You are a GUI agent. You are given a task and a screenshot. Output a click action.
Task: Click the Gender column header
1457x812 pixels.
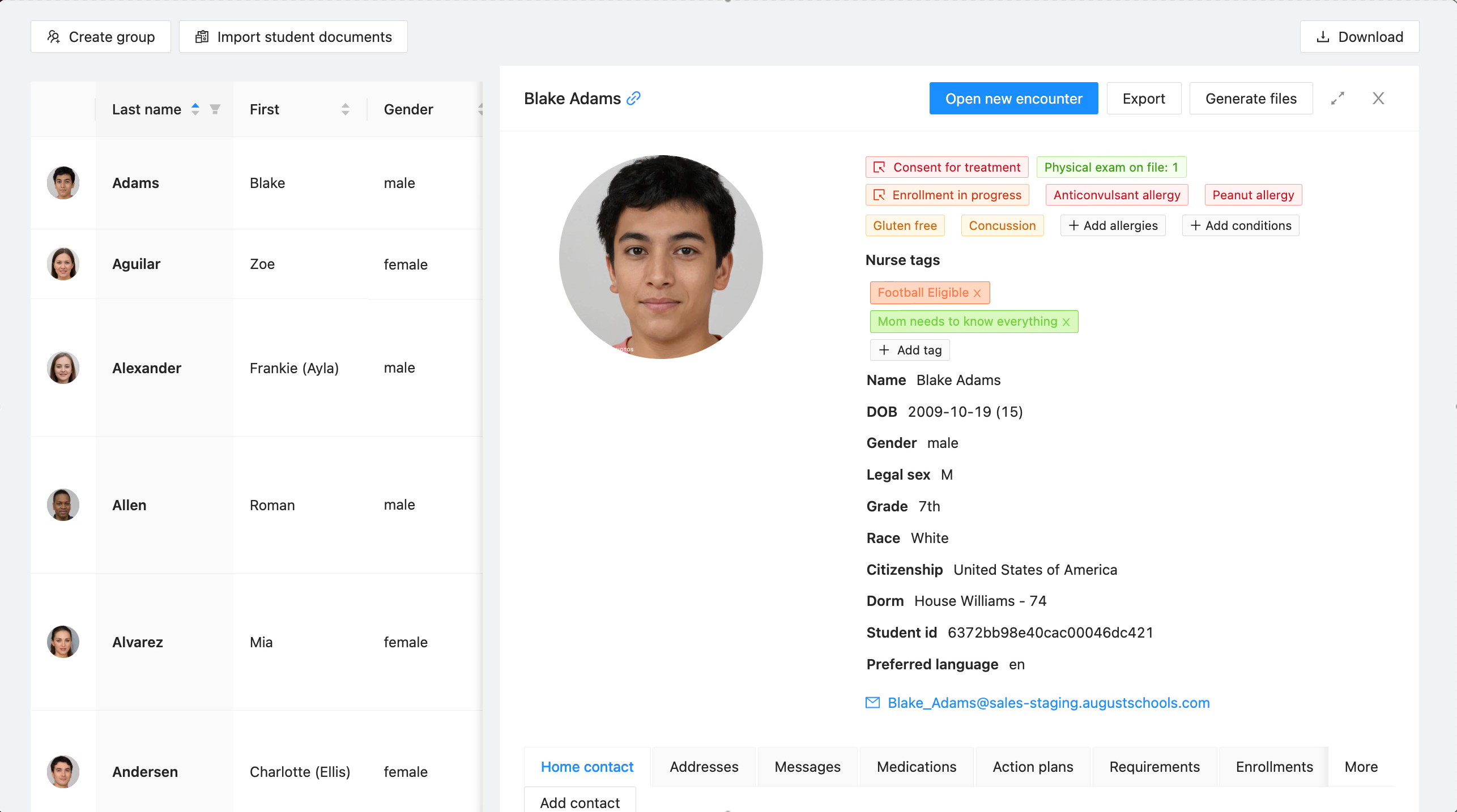[408, 109]
